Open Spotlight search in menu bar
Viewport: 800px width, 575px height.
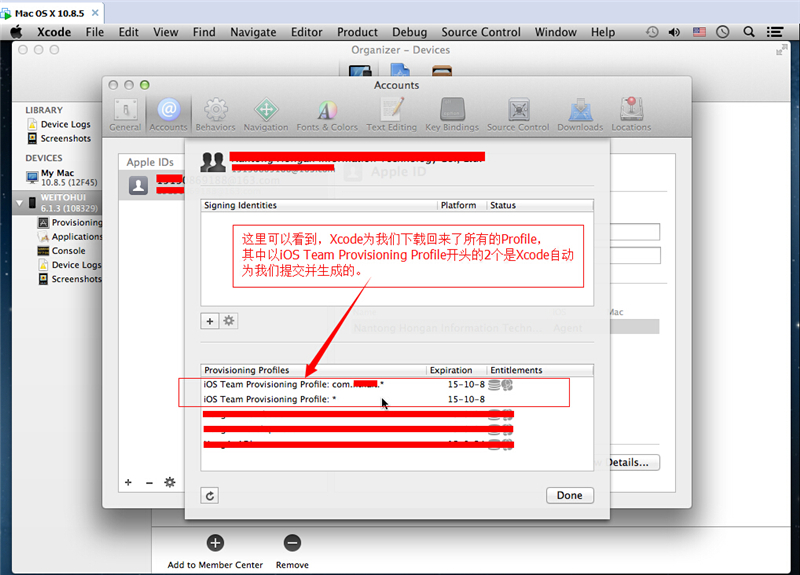click(748, 32)
